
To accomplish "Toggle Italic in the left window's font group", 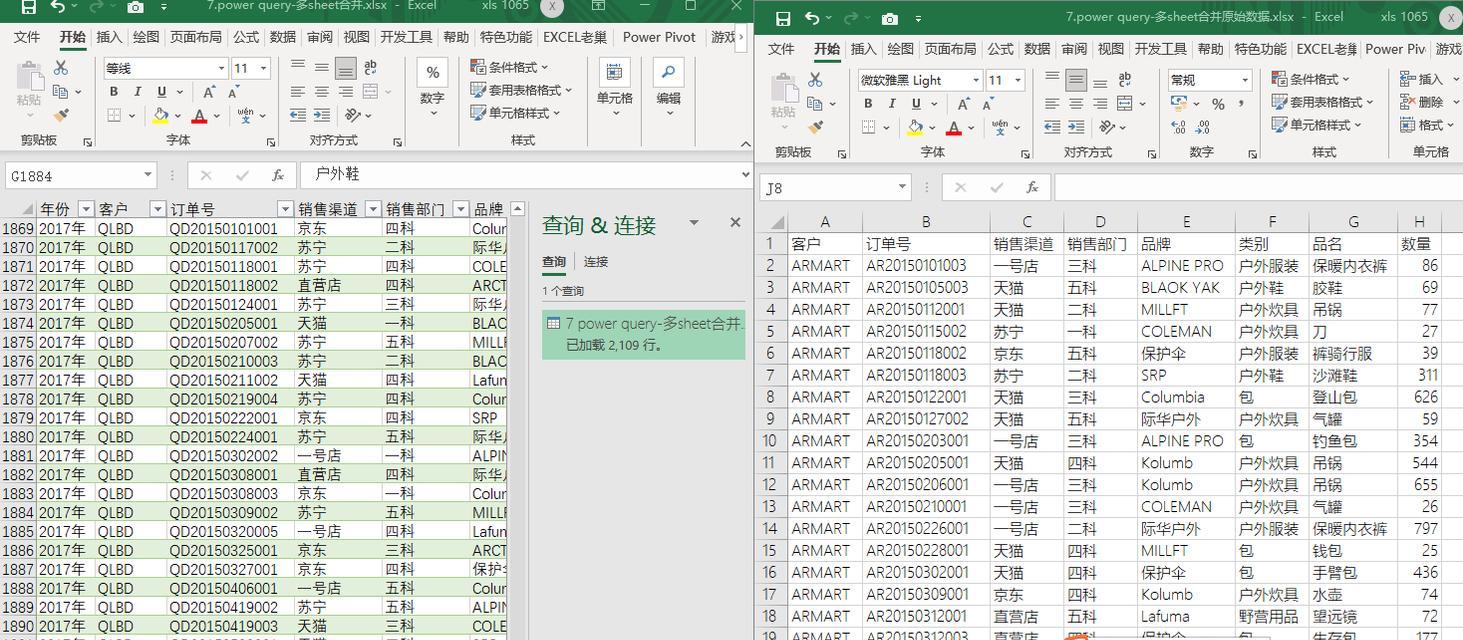I will 137,92.
